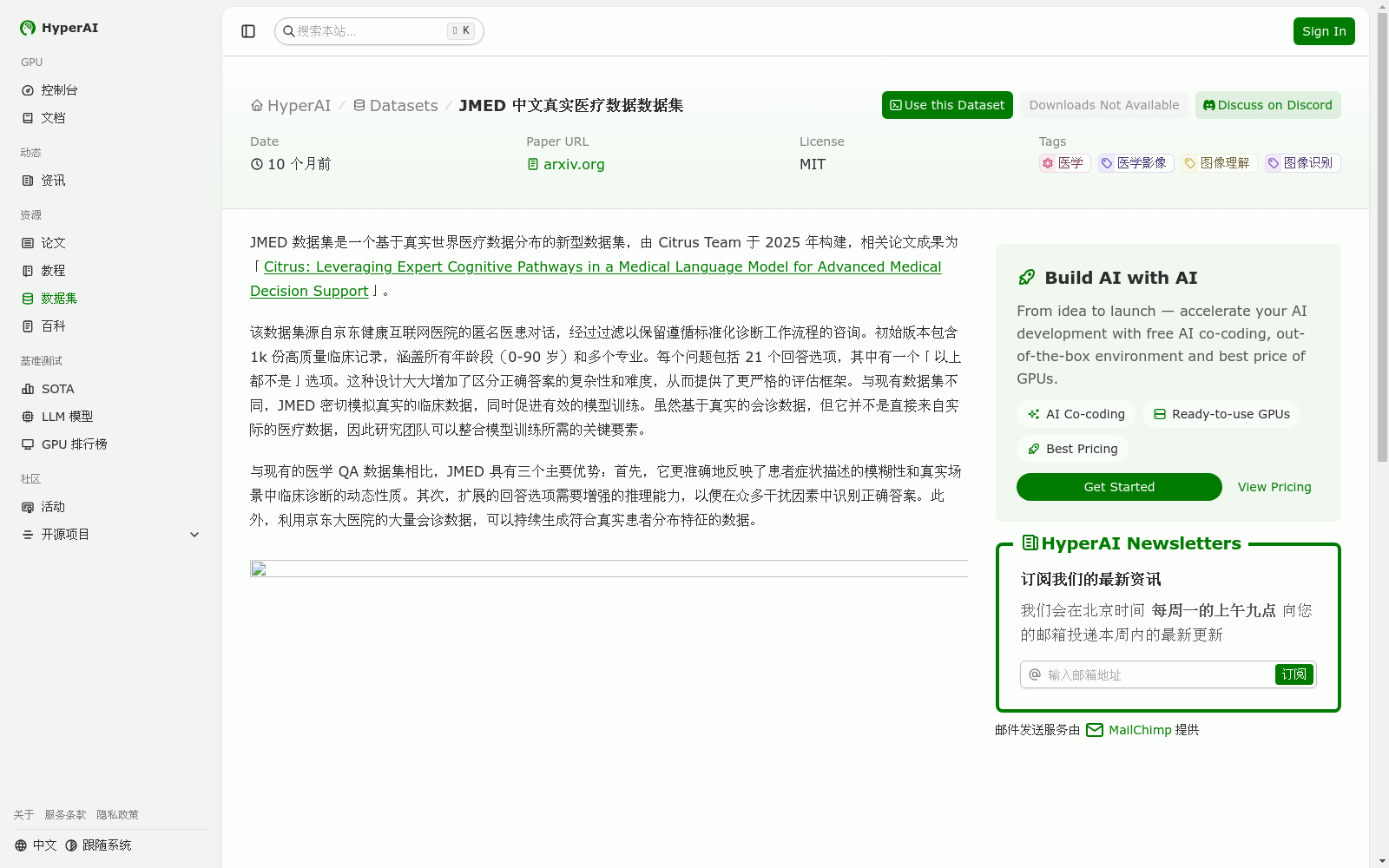
Task: Click the LLM 模型 chip icon
Action: [x=28, y=417]
